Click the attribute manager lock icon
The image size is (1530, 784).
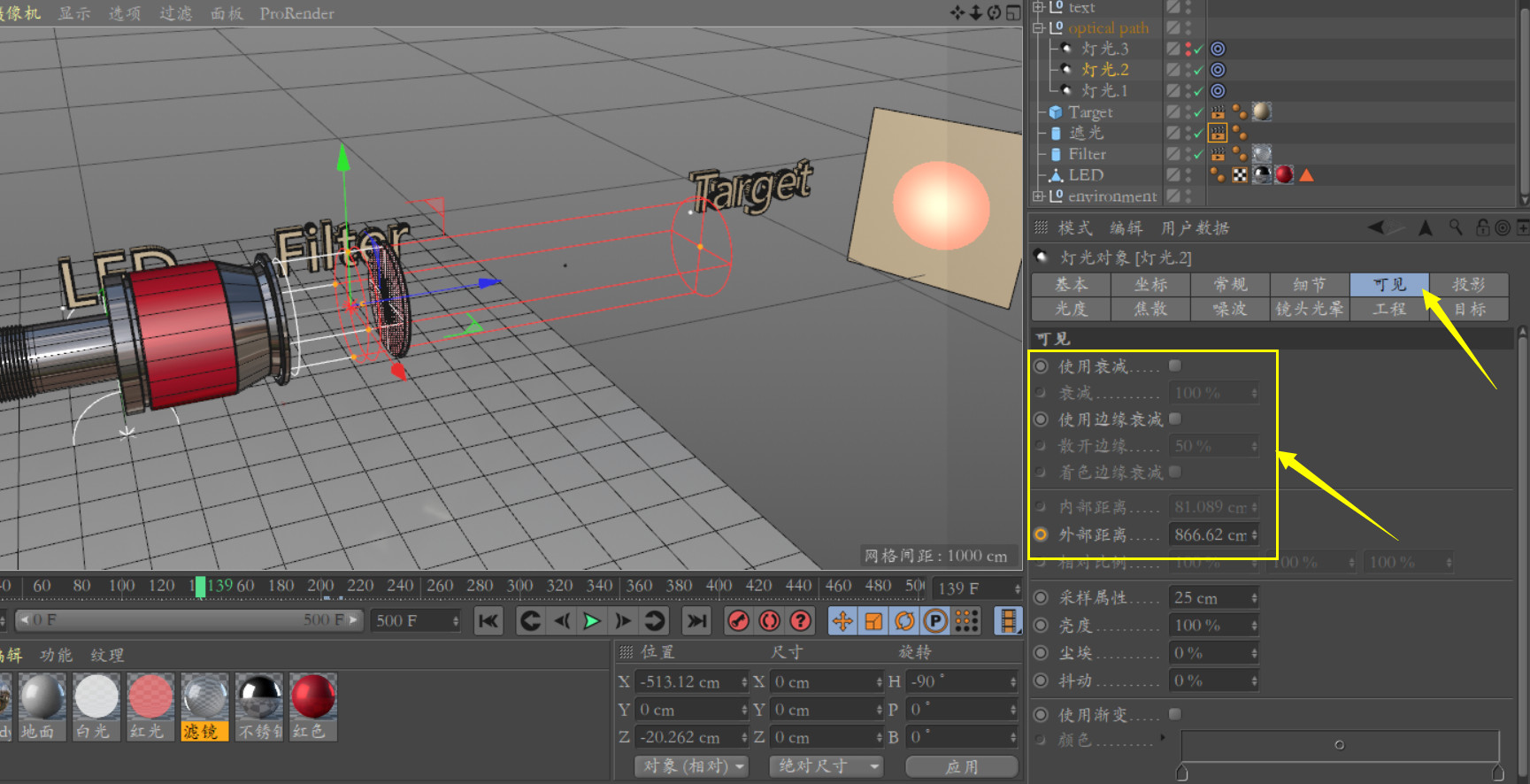[1483, 227]
